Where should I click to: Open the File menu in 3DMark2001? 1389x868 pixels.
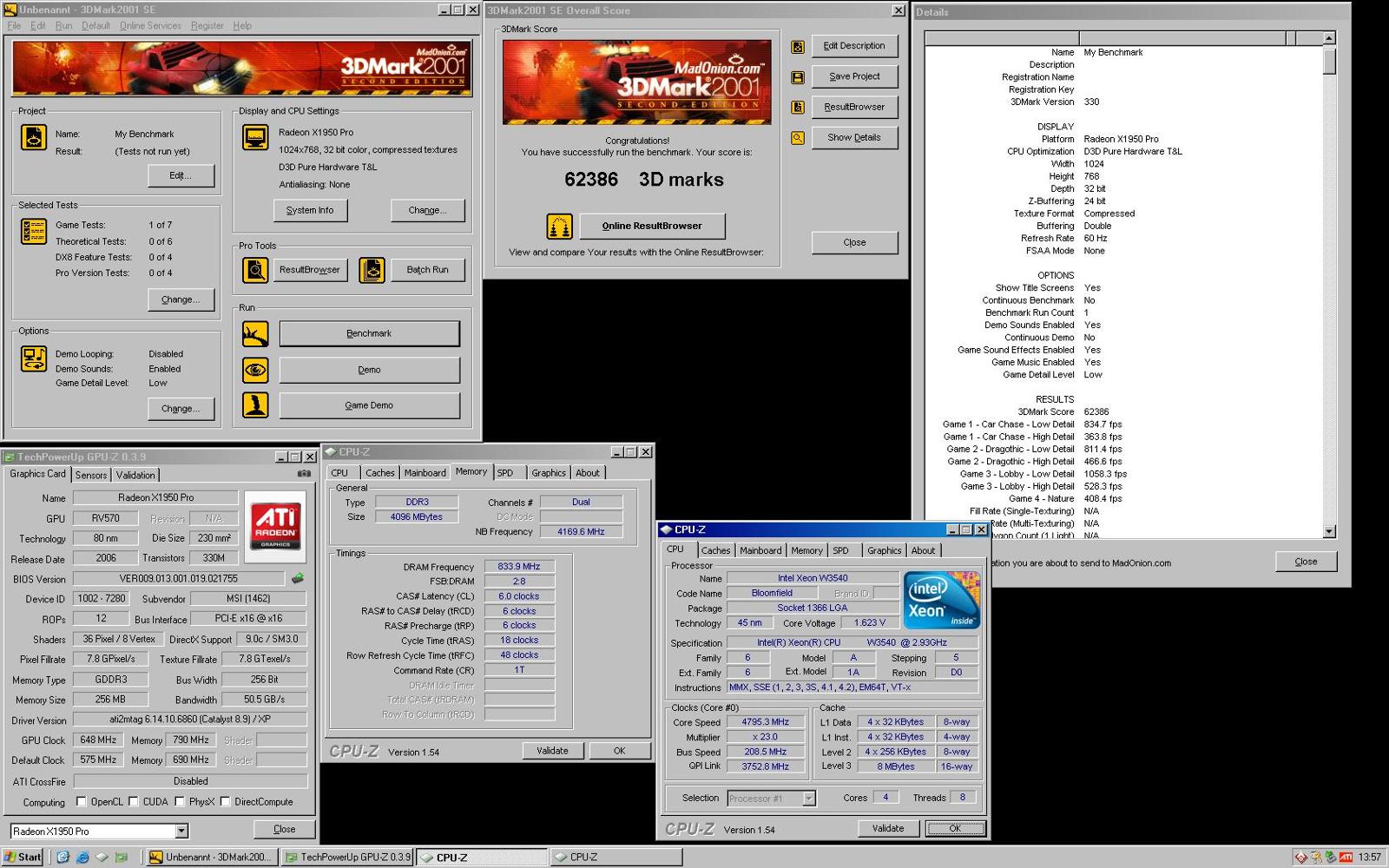click(14, 26)
